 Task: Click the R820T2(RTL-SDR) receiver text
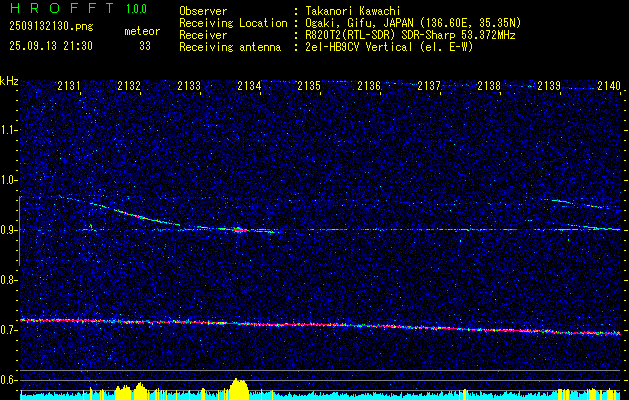pos(409,35)
